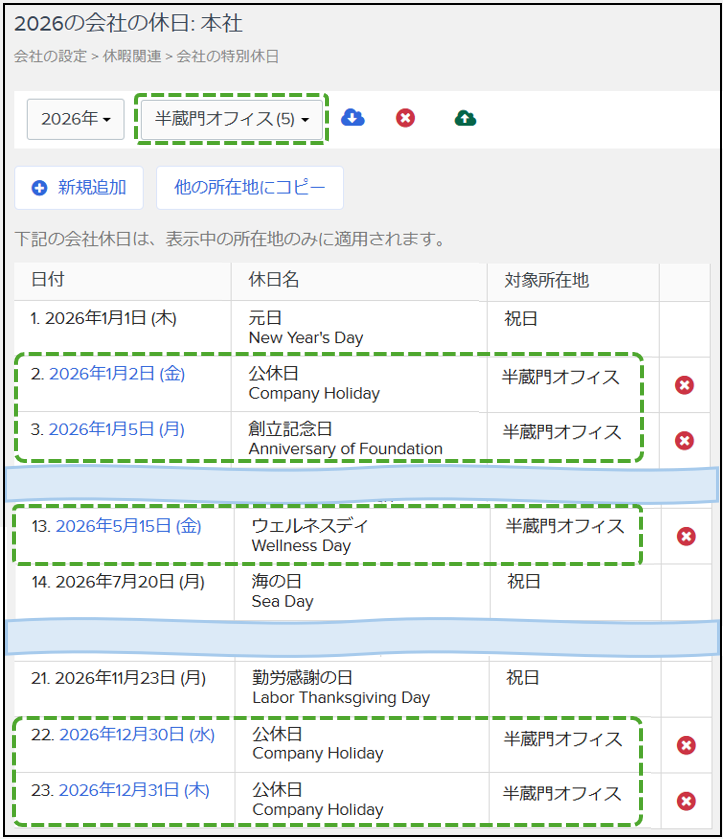Click the 新規追加 button
723x839 pixels.
coord(79,187)
